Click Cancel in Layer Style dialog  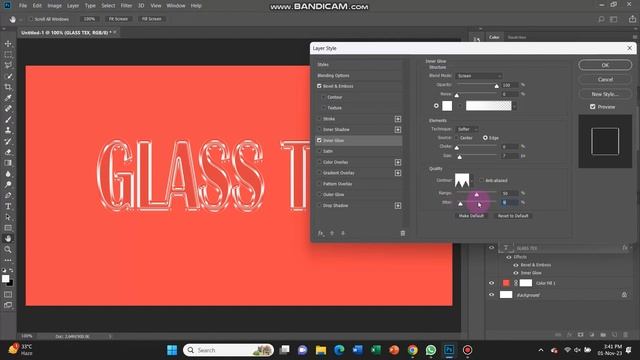tap(605, 79)
